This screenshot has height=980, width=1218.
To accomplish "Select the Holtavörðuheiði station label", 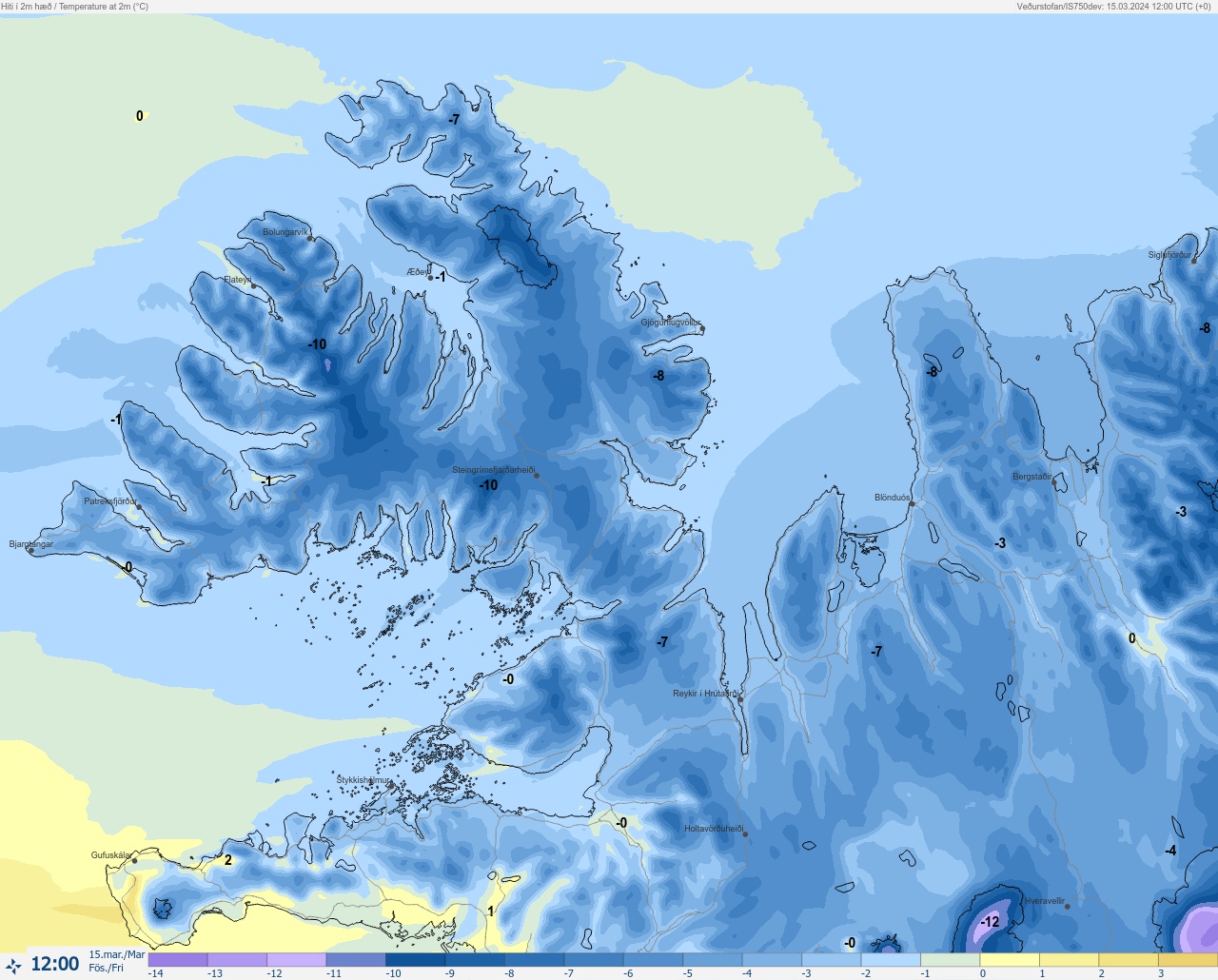I will 714,829.
